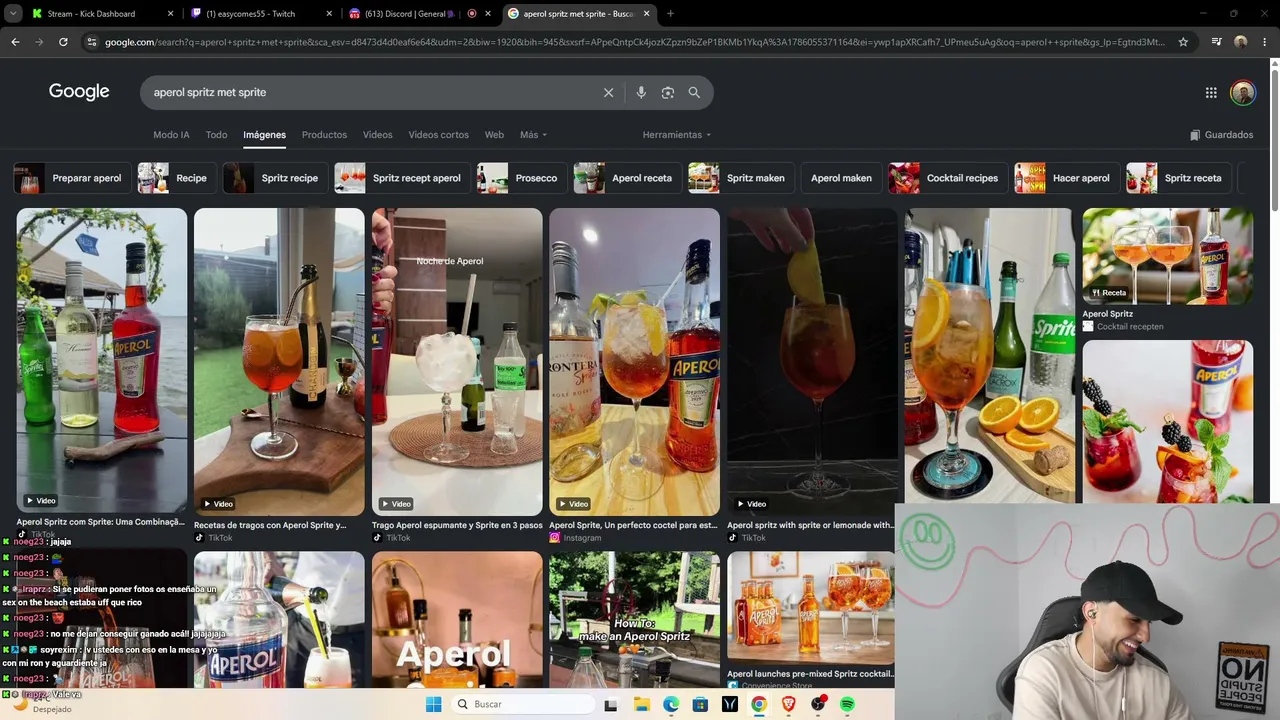This screenshot has height=720, width=1280.
Task: Open OBS Studio from the taskbar
Action: (818, 704)
